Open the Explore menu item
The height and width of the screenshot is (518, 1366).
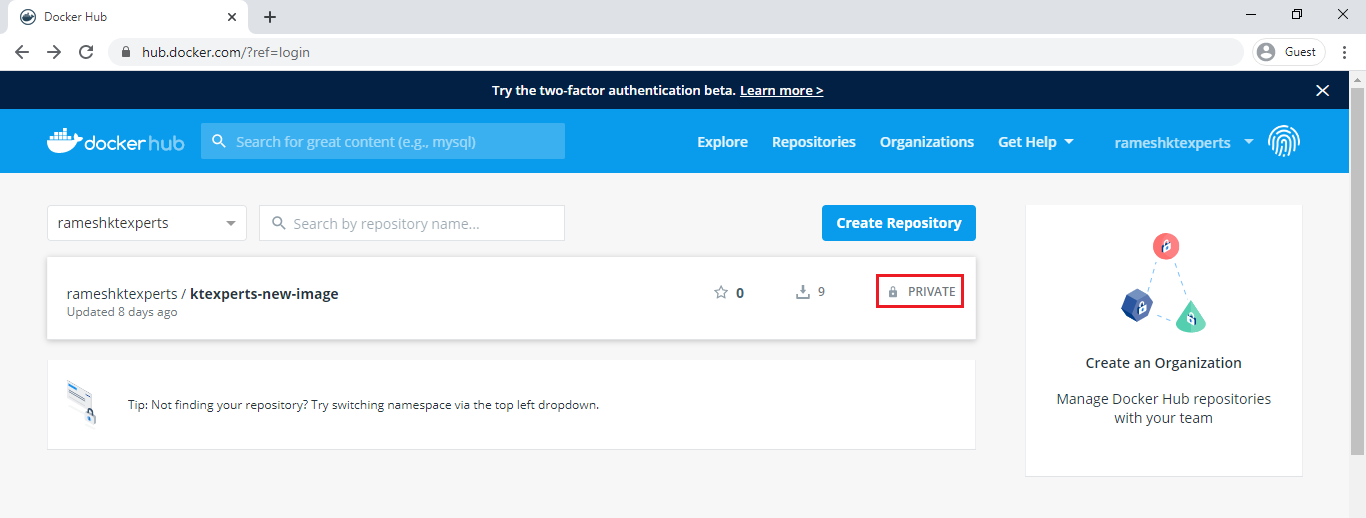coord(722,142)
